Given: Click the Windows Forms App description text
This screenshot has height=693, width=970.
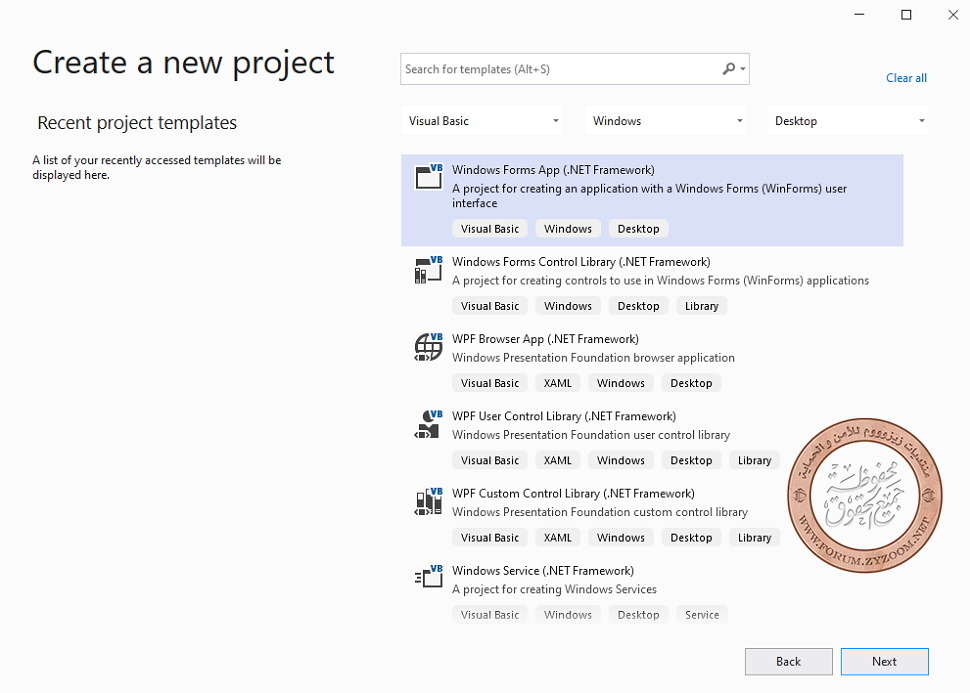Looking at the screenshot, I should (x=649, y=196).
